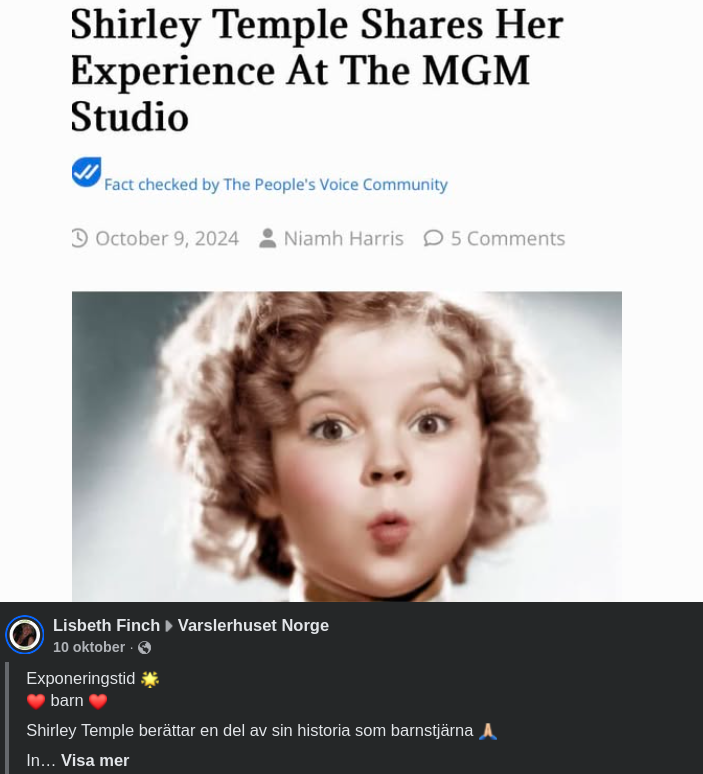Image resolution: width=703 pixels, height=774 pixels.
Task: Click the arrow between Lisbeth Finch and Varslerhuset Norge
Action: click(x=169, y=626)
